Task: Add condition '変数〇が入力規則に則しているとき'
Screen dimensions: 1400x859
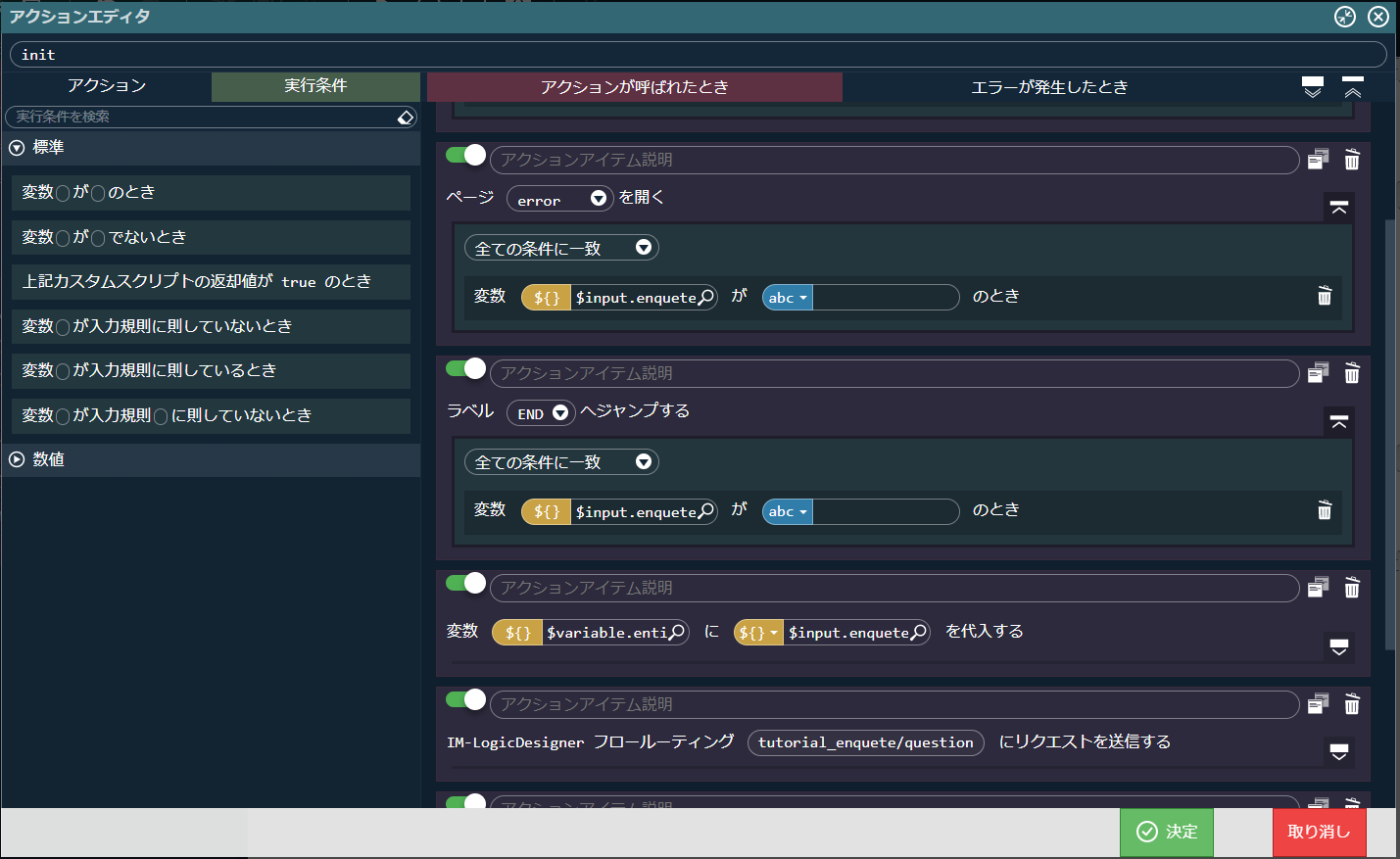Action: [211, 371]
